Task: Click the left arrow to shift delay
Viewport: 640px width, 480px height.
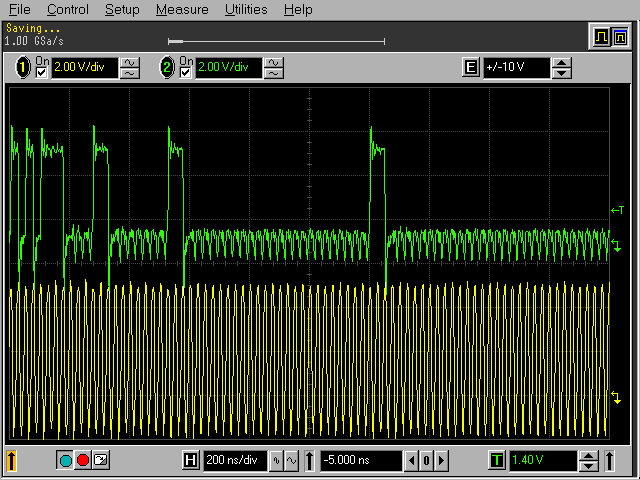Action: (x=411, y=460)
